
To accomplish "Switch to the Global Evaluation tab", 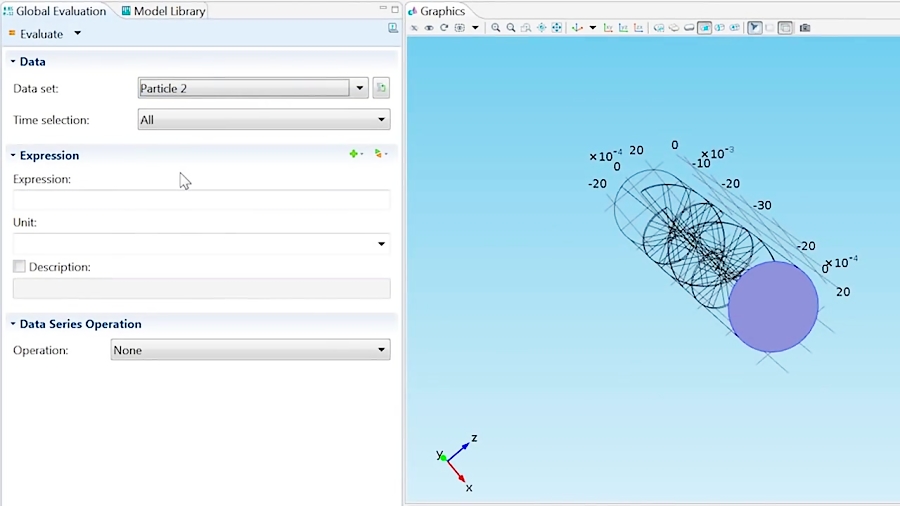I will pos(55,11).
